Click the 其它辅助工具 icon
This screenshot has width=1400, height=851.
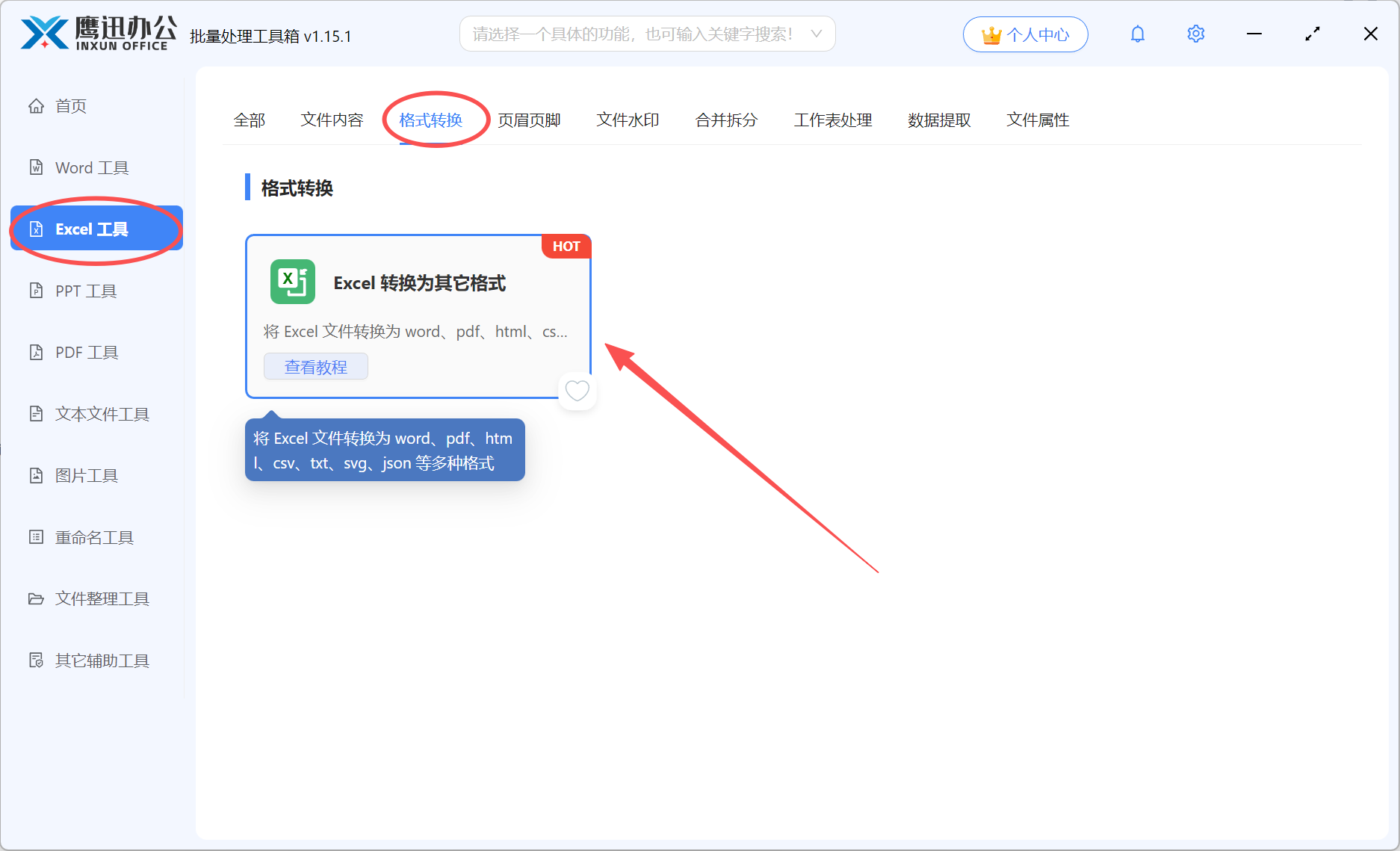36,660
